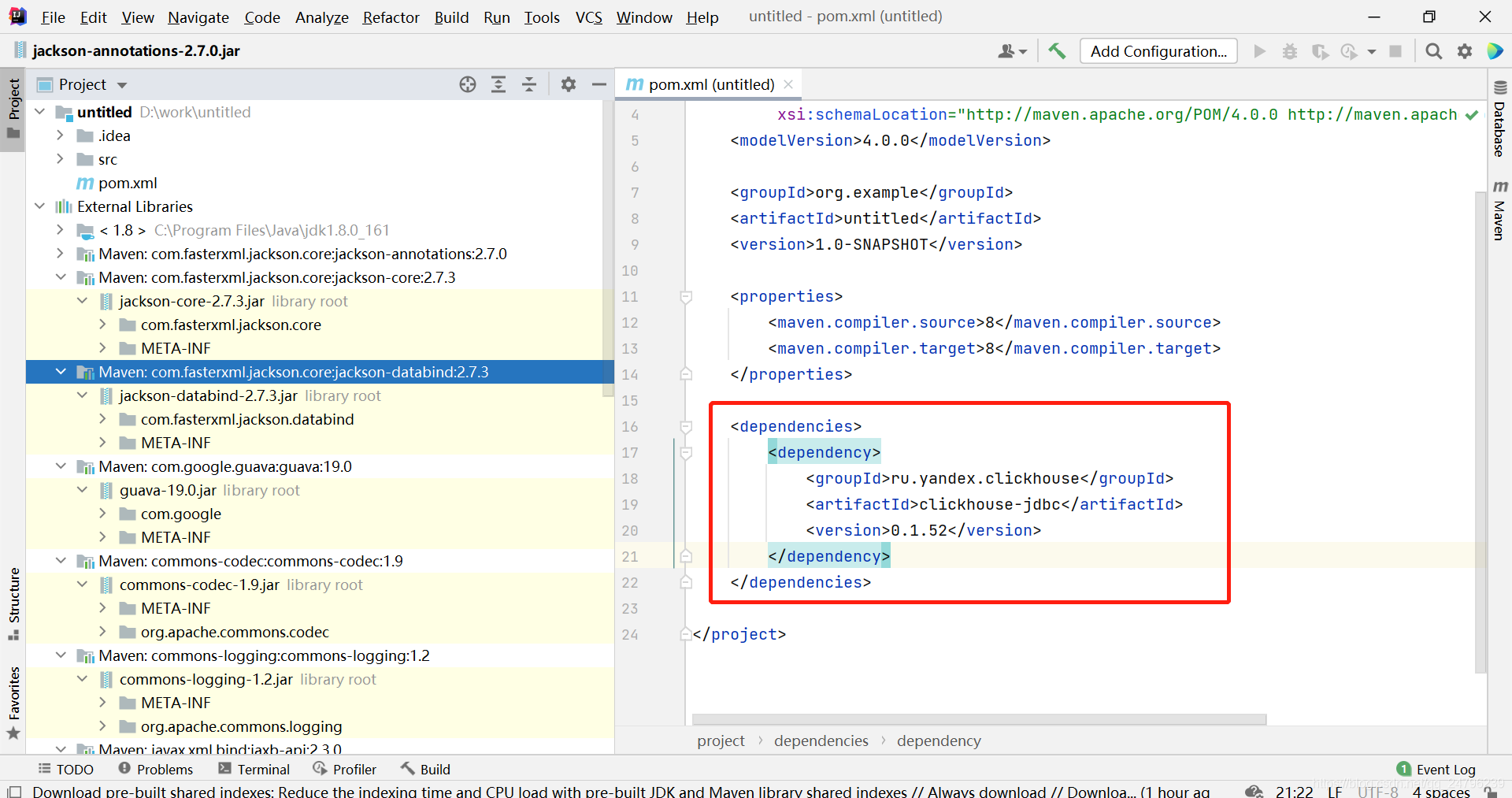Click the LF line separator status item
Viewport: 1512px width, 798px height.
[1335, 792]
